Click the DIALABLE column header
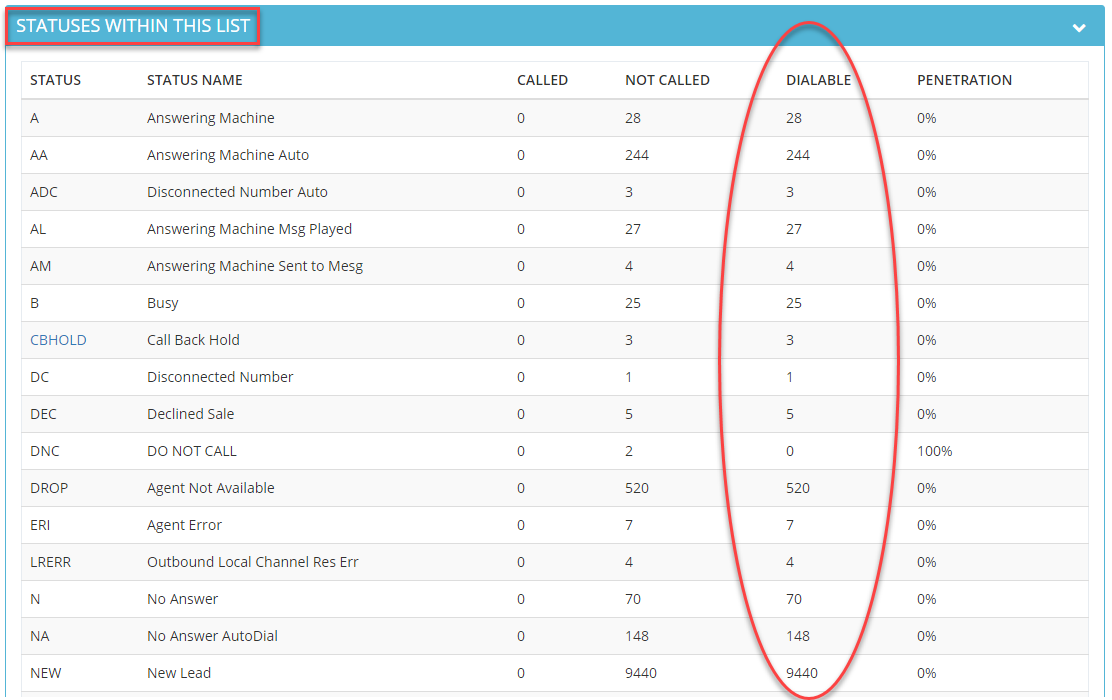Image resolution: width=1112 pixels, height=700 pixels. click(x=818, y=80)
